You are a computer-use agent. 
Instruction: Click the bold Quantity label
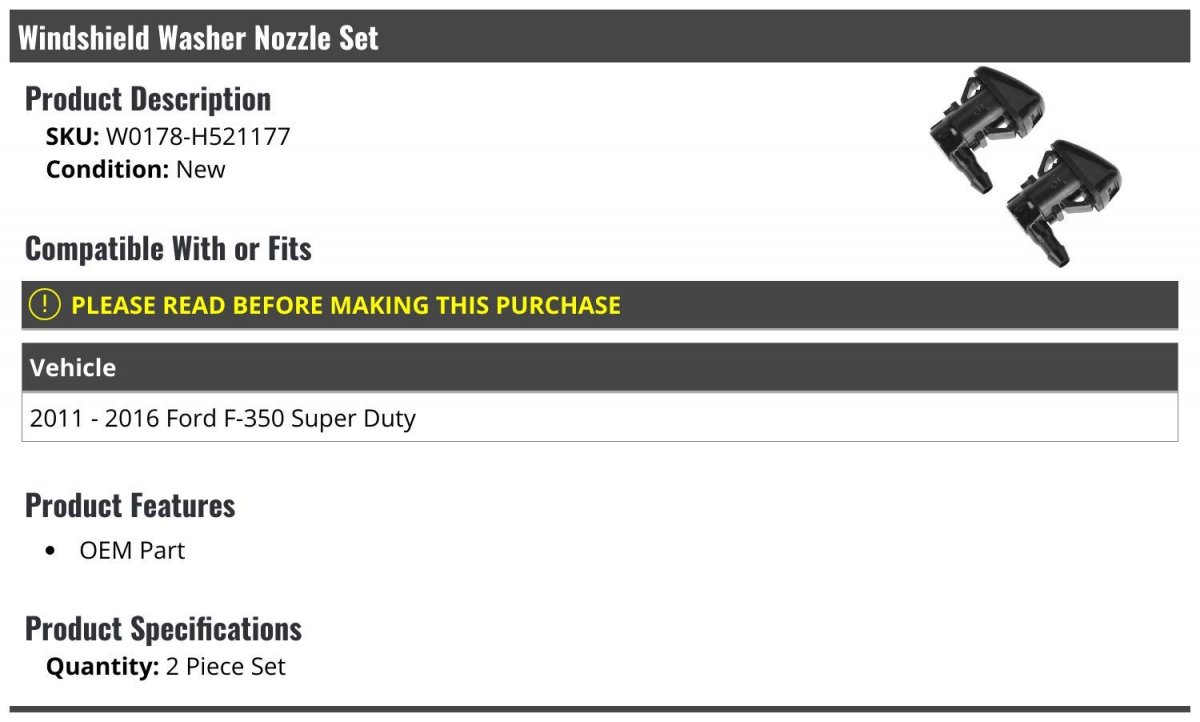(x=103, y=667)
